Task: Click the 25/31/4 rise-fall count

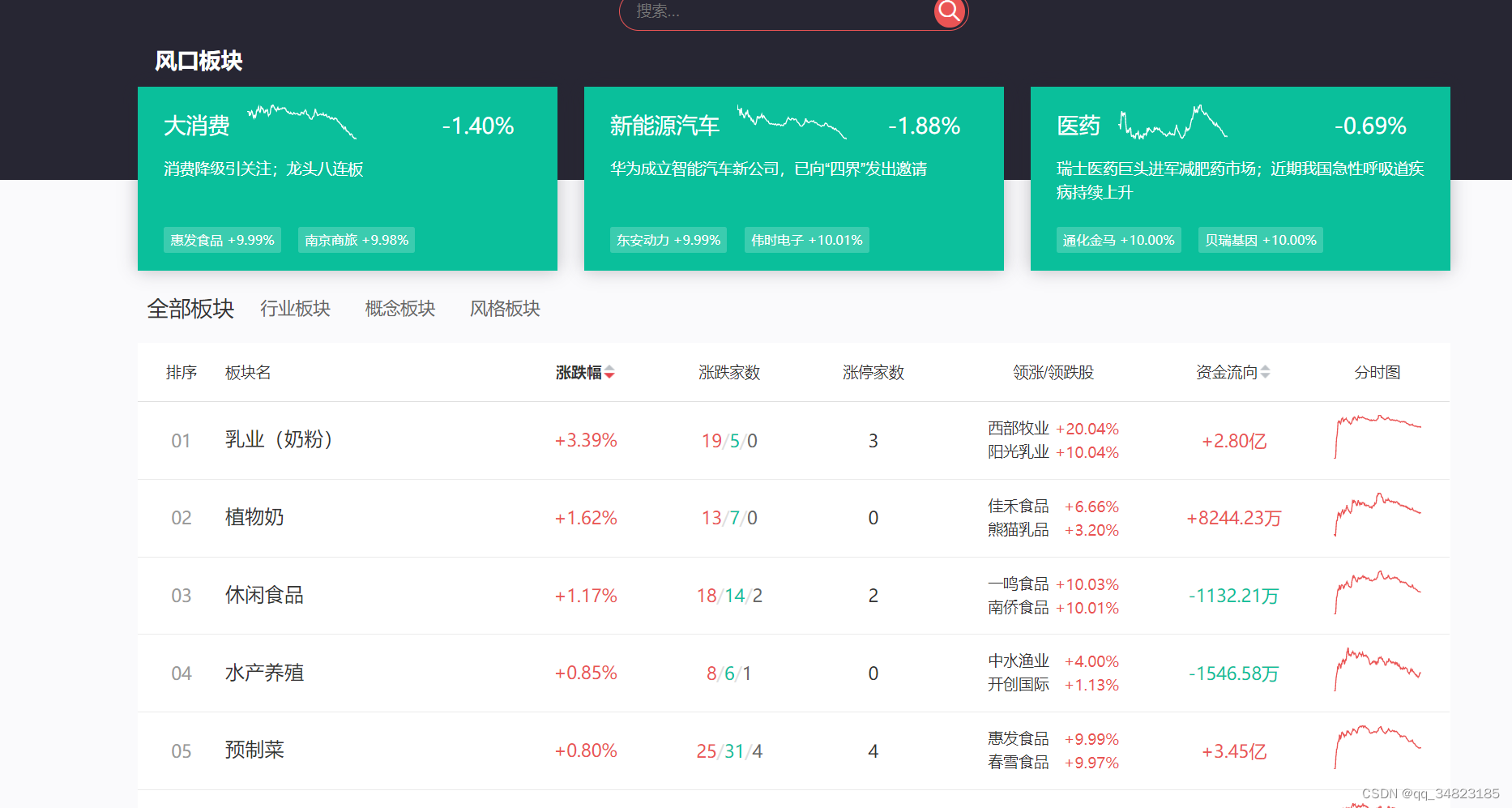Action: pos(729,751)
